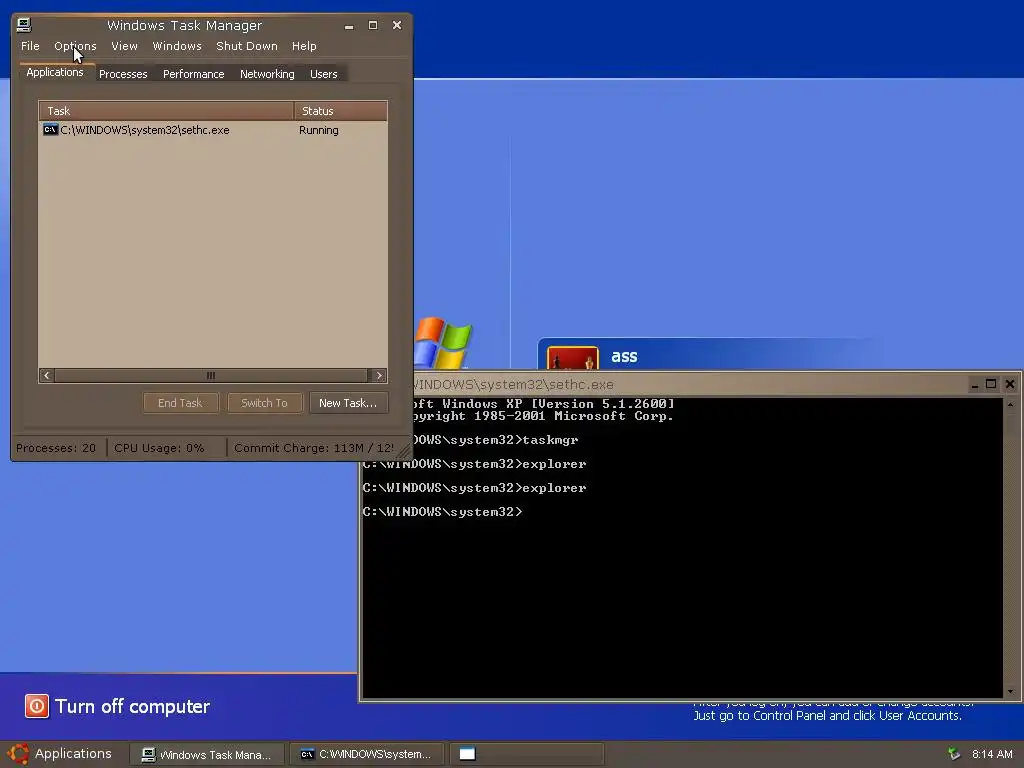Click the 8:14 AM clock
Screen dimensions: 1024x768
point(992,754)
